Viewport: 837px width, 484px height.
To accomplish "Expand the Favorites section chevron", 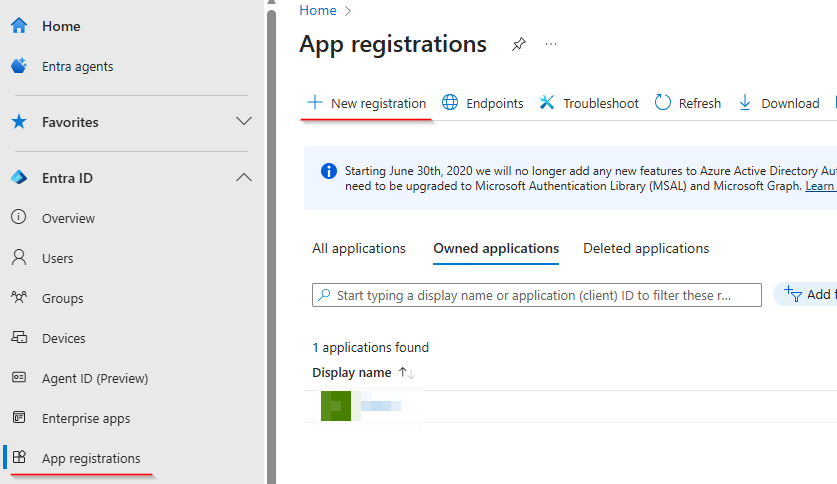I will click(244, 121).
